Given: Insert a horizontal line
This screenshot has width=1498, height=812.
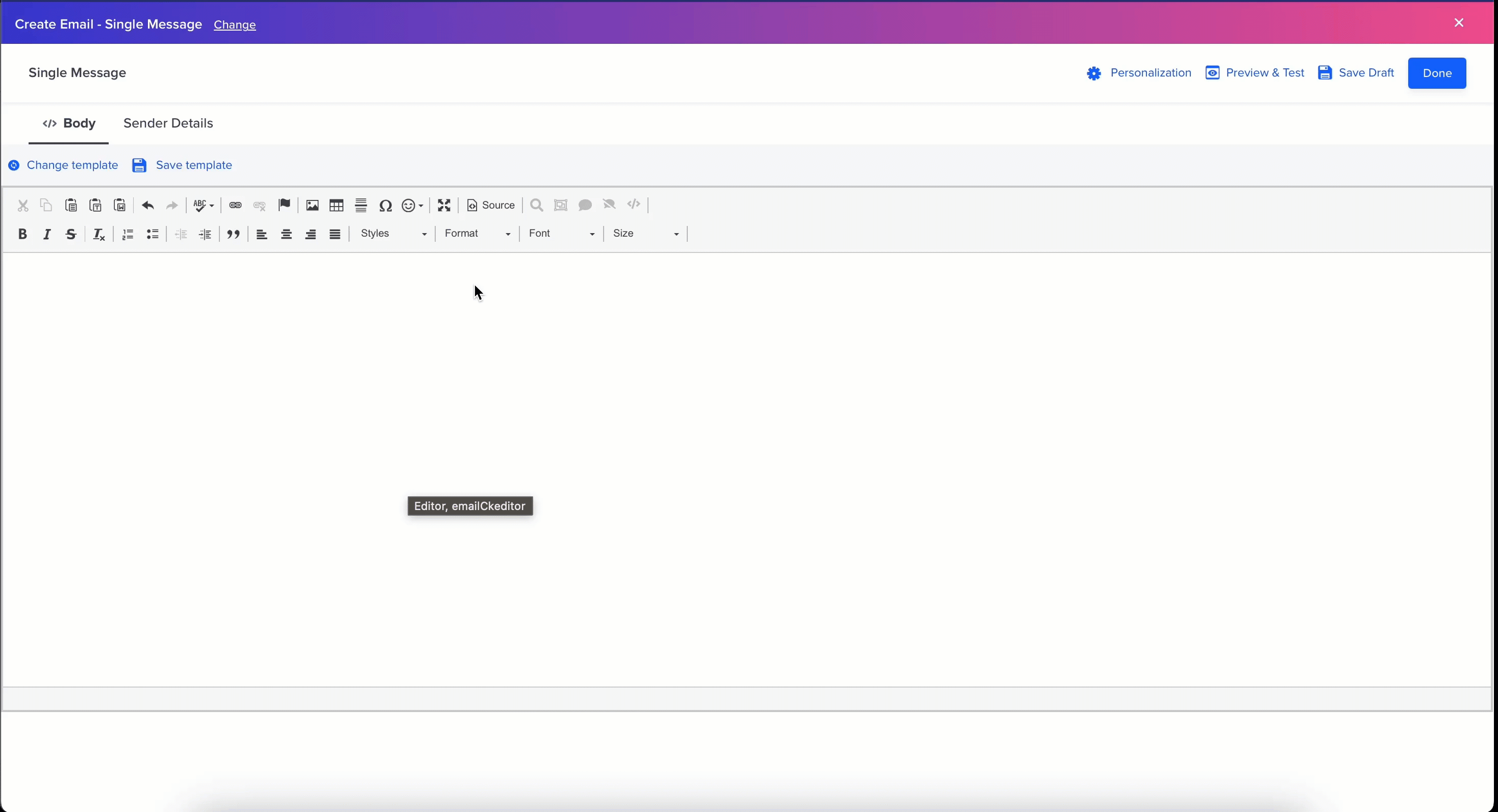Looking at the screenshot, I should click(361, 205).
